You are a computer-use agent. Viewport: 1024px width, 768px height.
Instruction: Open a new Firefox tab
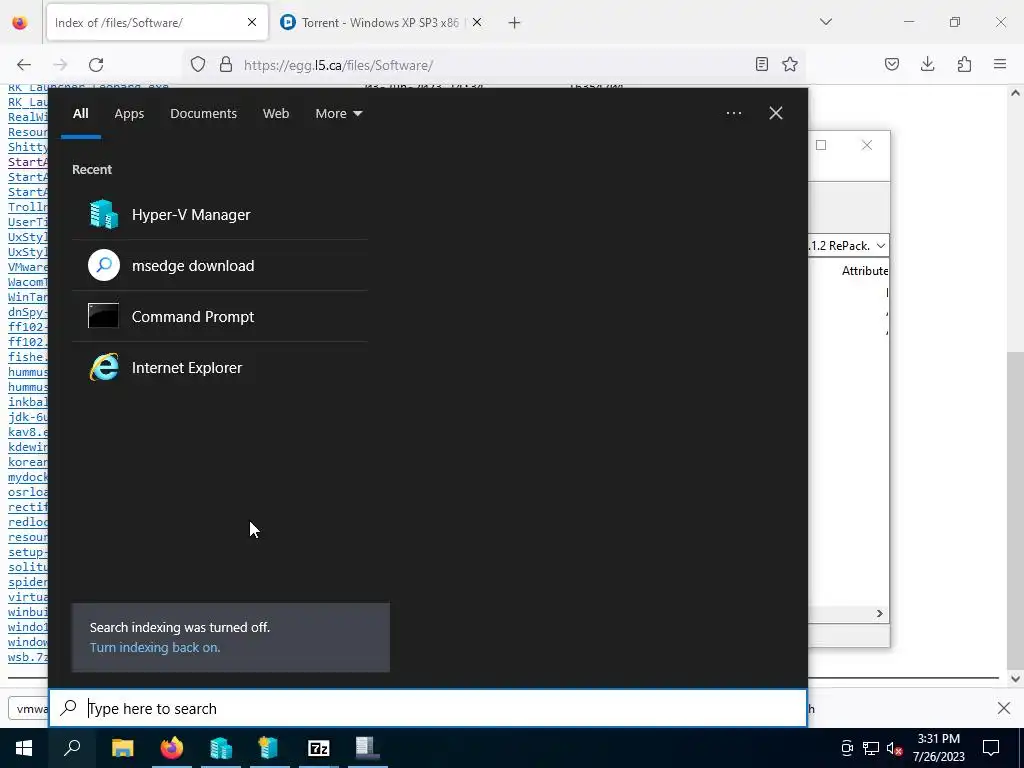coord(515,23)
